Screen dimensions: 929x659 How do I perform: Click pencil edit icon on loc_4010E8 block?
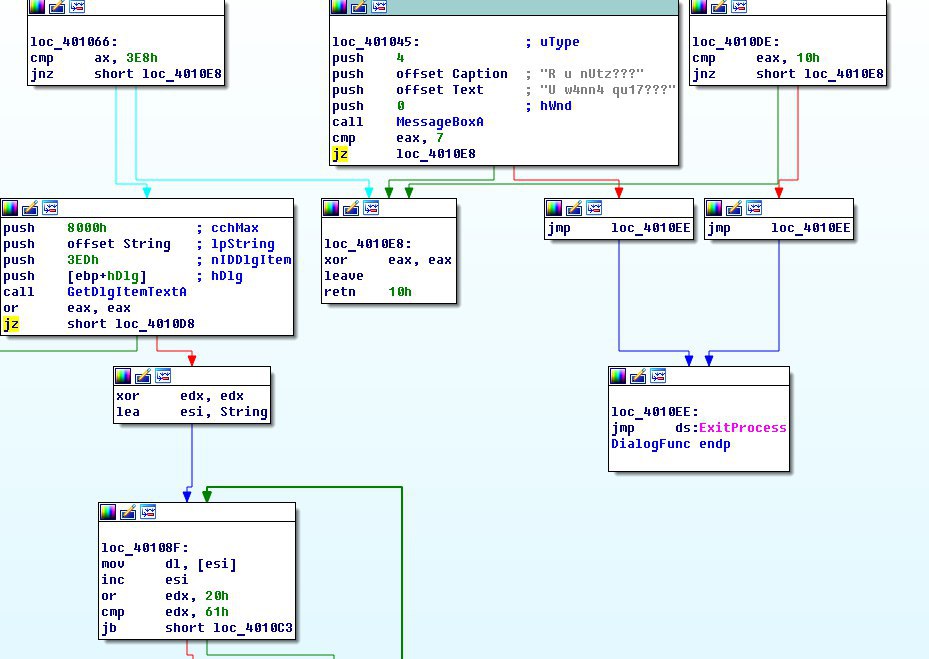pos(351,208)
